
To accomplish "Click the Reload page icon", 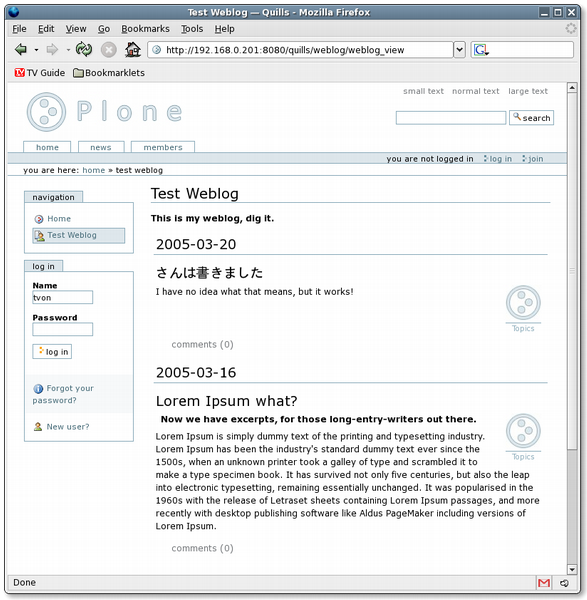I will (84, 50).
